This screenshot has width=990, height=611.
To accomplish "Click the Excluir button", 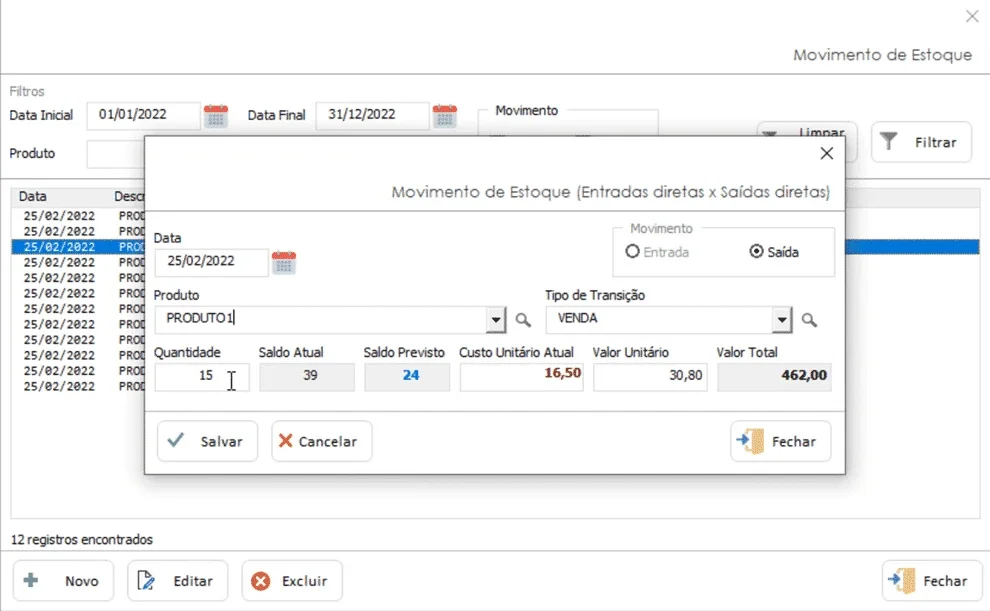I will (x=292, y=581).
